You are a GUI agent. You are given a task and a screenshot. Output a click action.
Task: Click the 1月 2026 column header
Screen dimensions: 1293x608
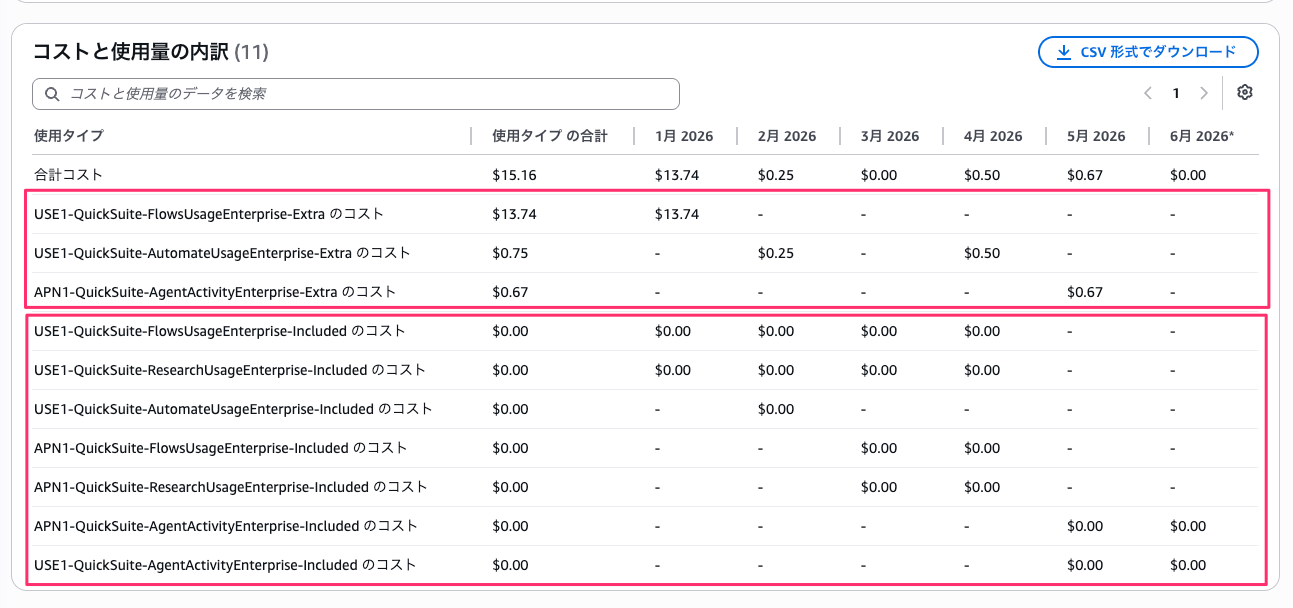684,136
